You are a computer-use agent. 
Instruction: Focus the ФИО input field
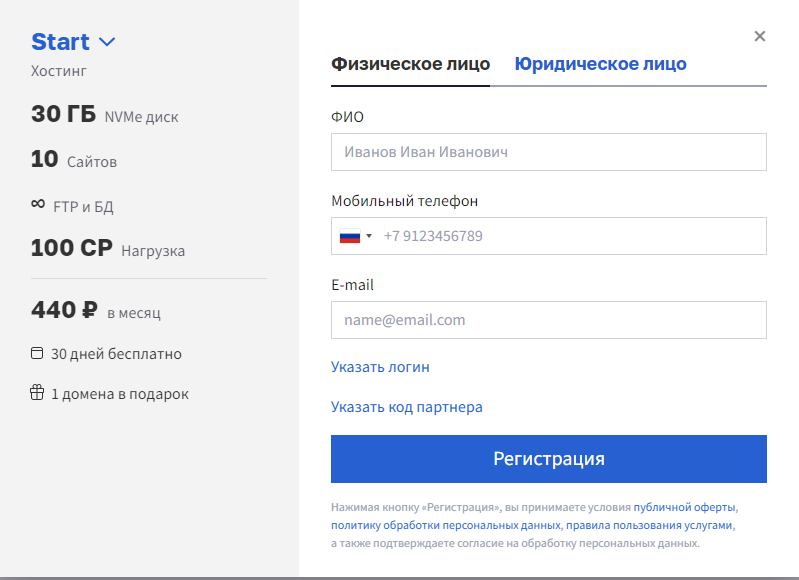pyautogui.click(x=549, y=152)
